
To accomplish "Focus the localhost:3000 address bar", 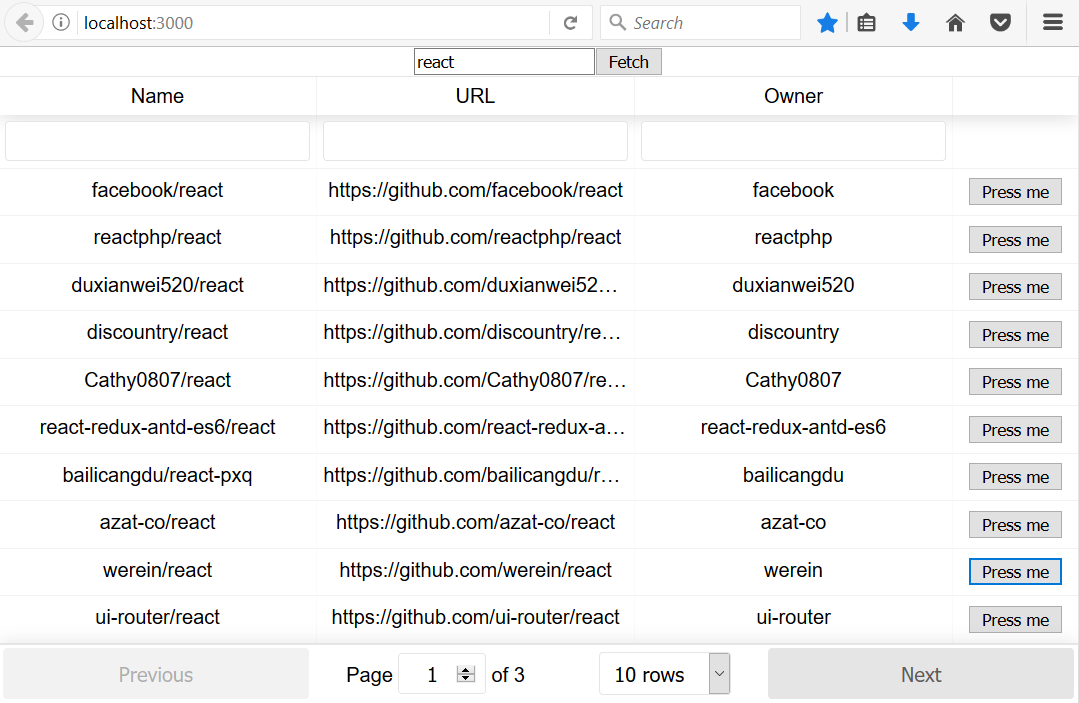I will point(313,23).
